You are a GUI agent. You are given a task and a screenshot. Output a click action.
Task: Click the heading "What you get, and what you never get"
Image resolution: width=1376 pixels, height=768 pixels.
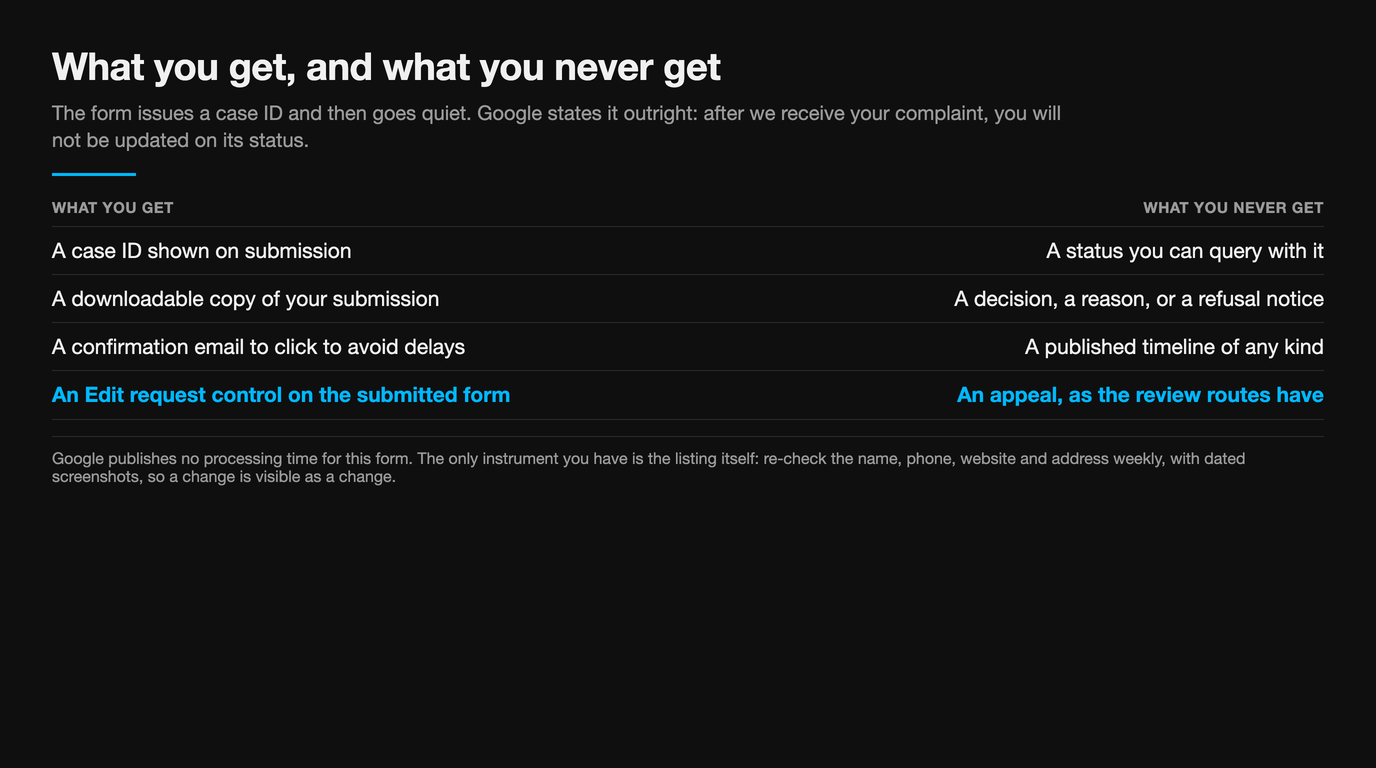(386, 67)
